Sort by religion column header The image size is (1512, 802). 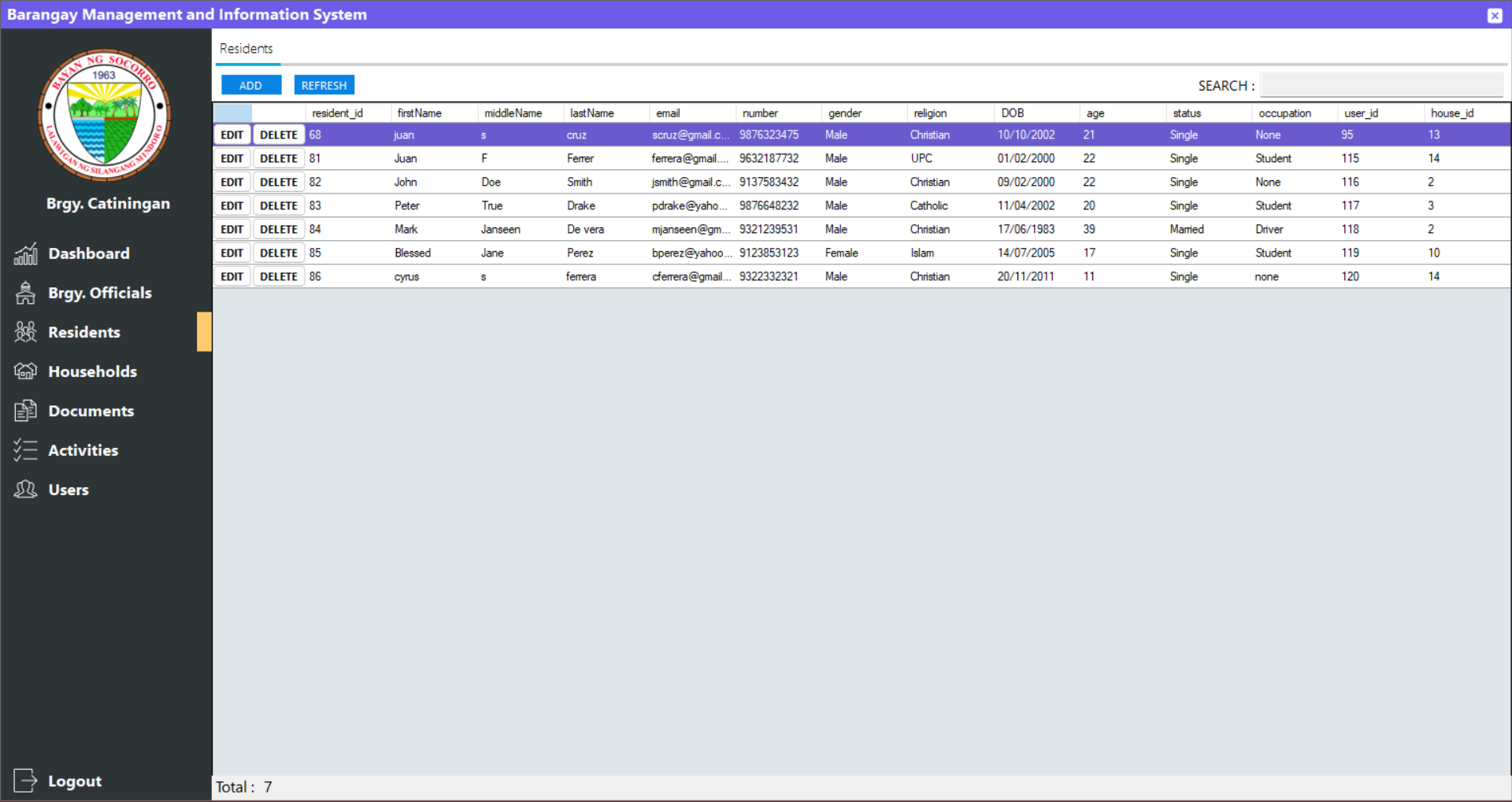(x=951, y=113)
